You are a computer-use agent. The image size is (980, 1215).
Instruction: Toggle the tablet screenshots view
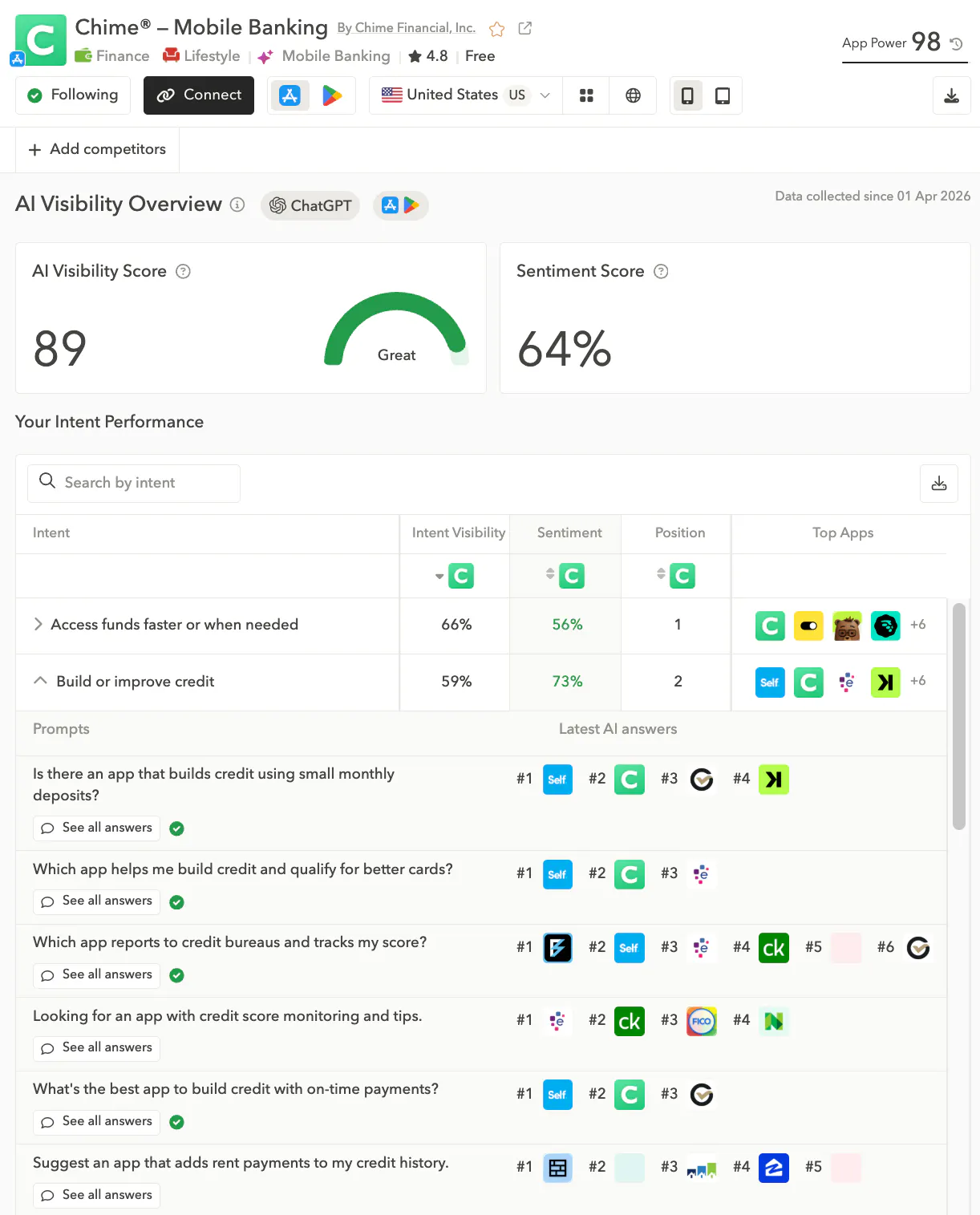(x=723, y=95)
